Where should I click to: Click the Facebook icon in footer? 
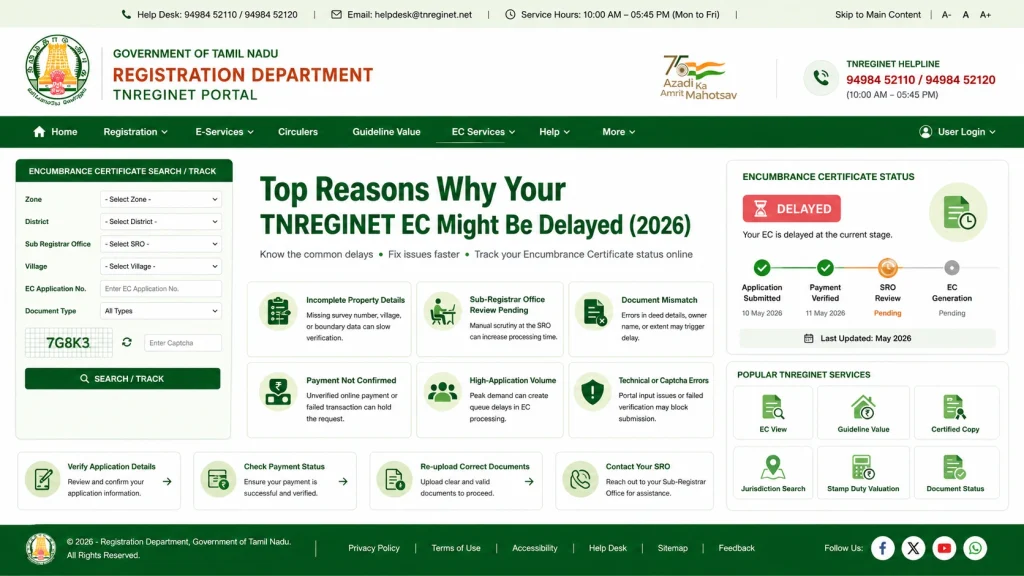click(x=882, y=548)
